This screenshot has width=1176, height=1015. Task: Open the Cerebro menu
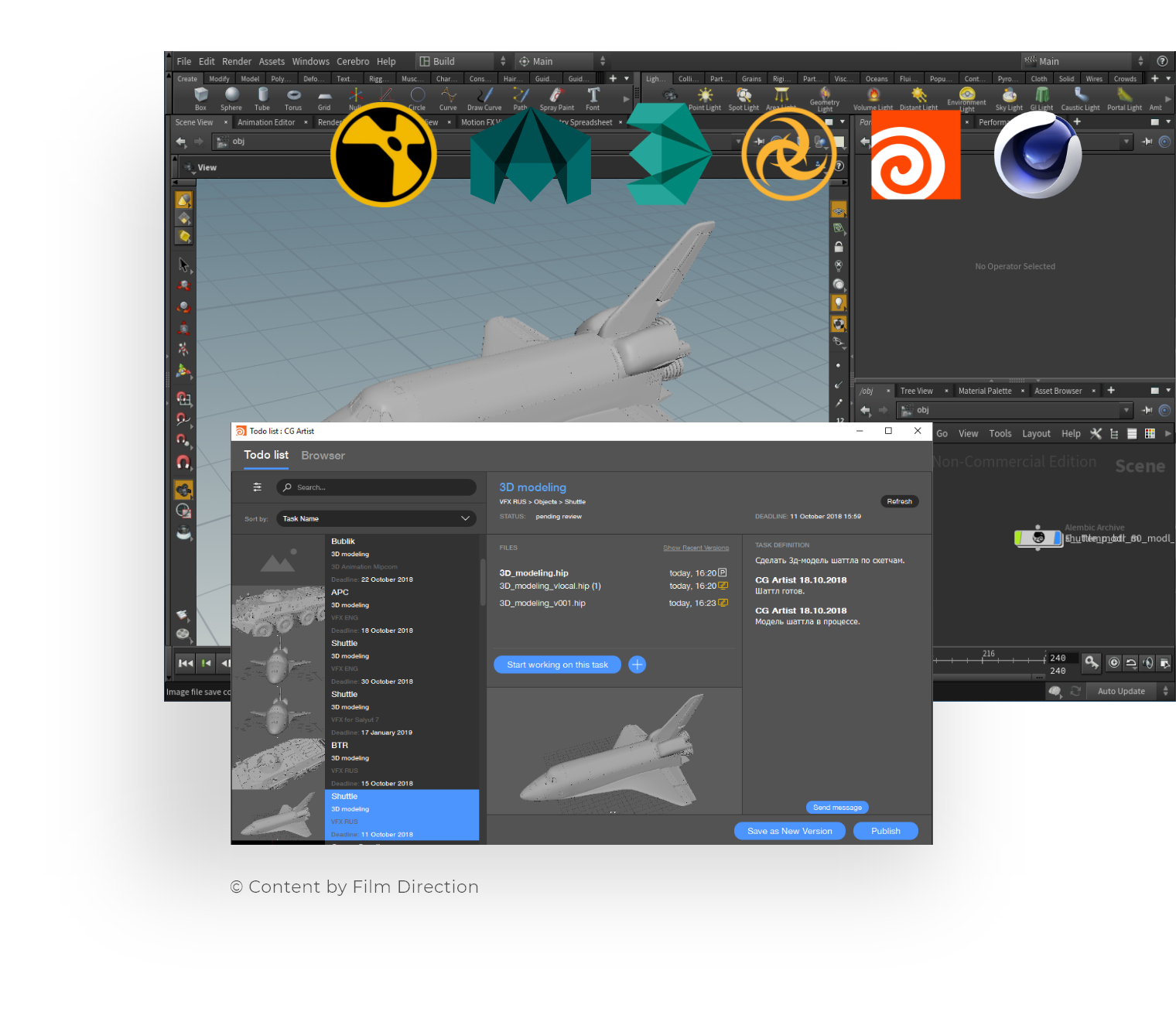[353, 61]
